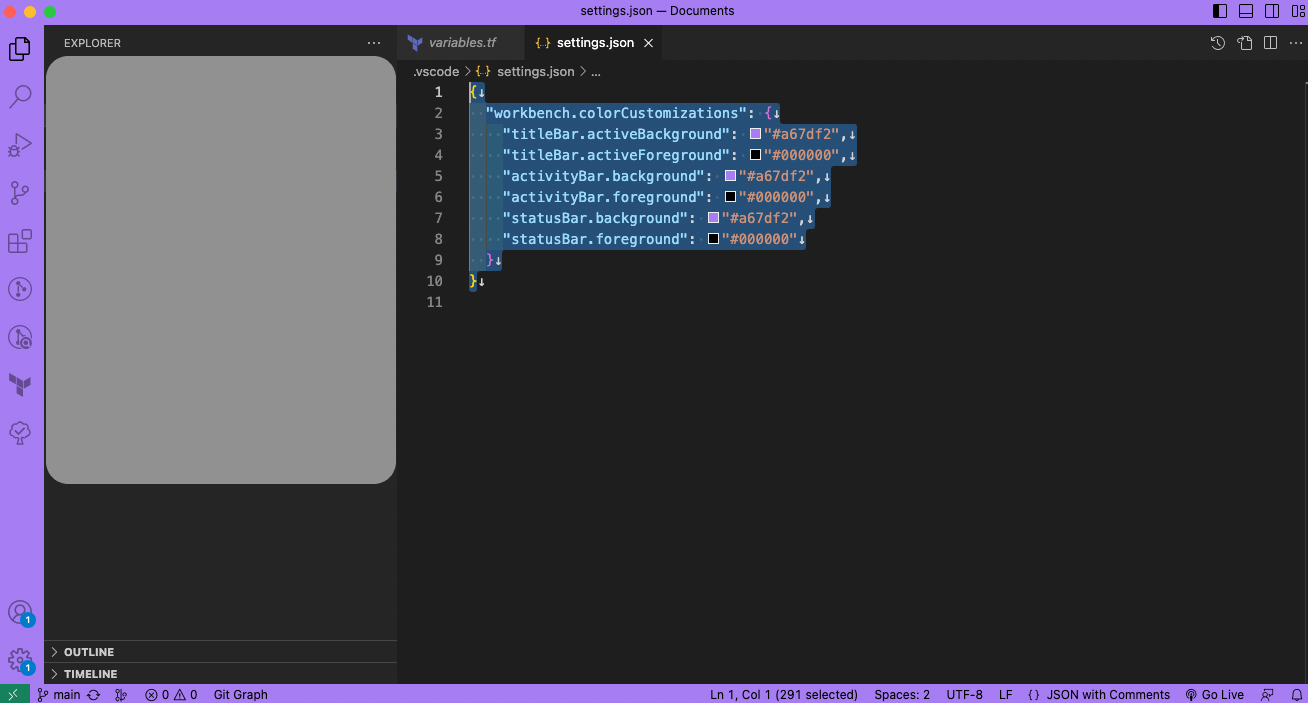Open the Explorer Views and More Actions ellipsis
The width and height of the screenshot is (1308, 703).
point(374,43)
